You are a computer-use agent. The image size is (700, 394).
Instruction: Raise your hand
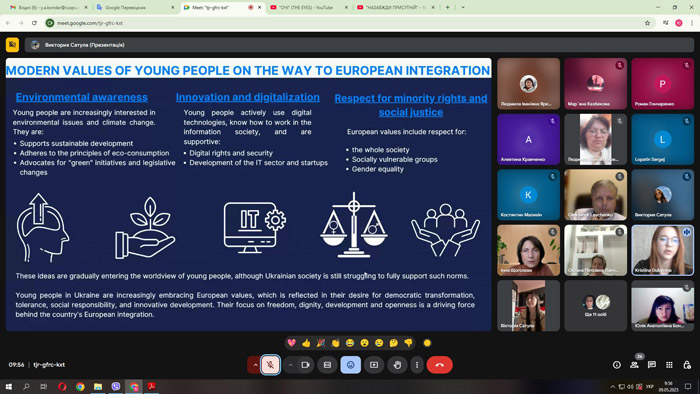click(x=397, y=365)
